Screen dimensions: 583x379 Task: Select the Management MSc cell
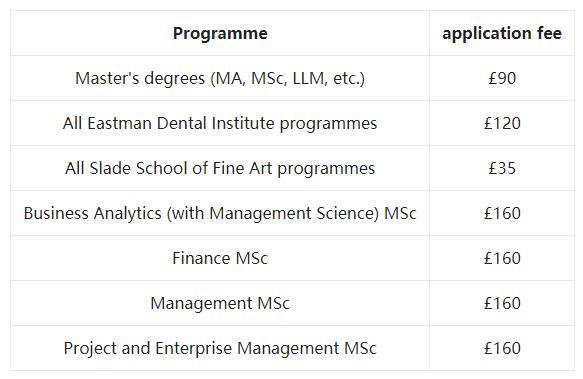click(220, 303)
